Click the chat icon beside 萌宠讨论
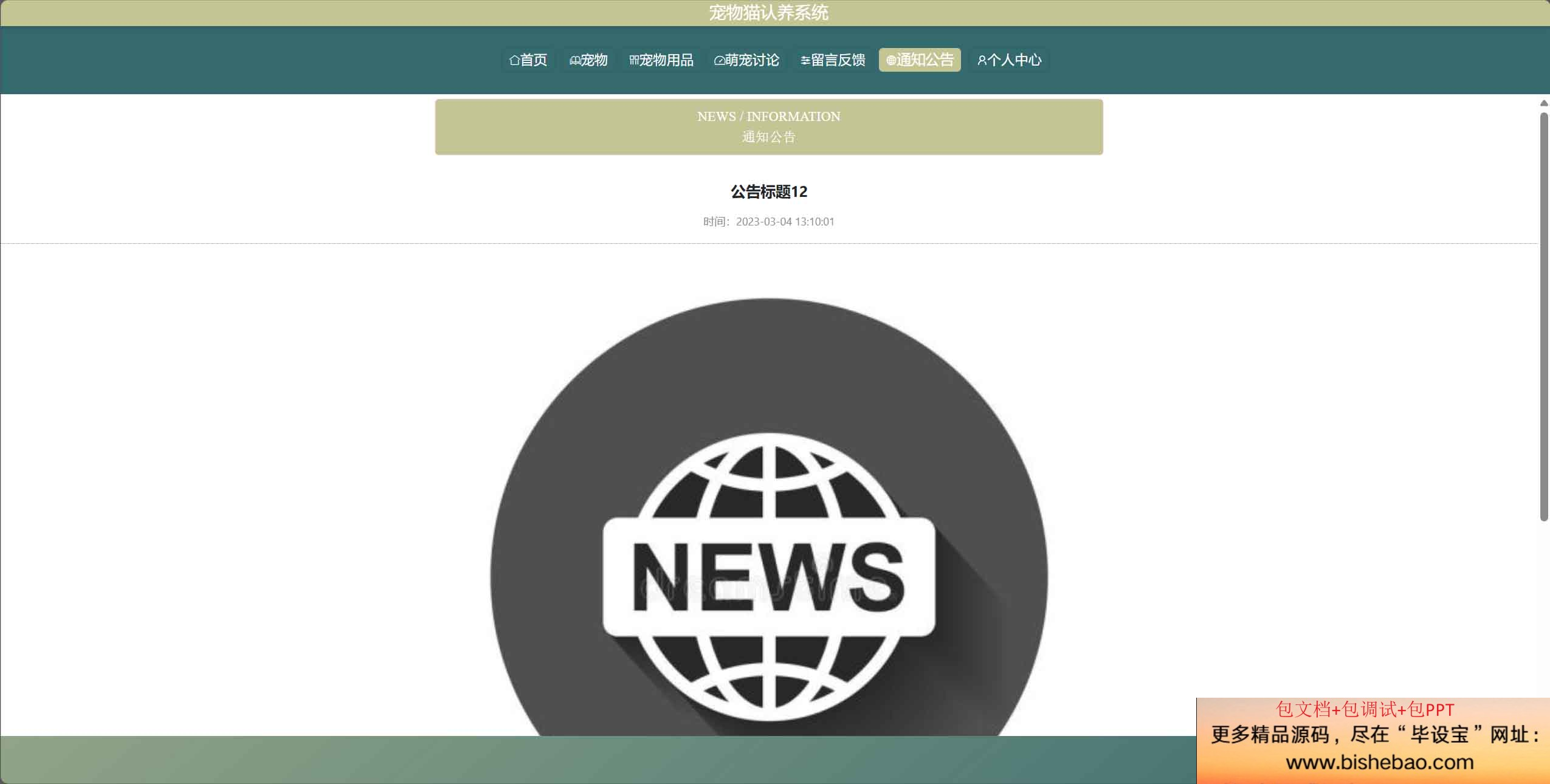The image size is (1550, 784). (720, 60)
